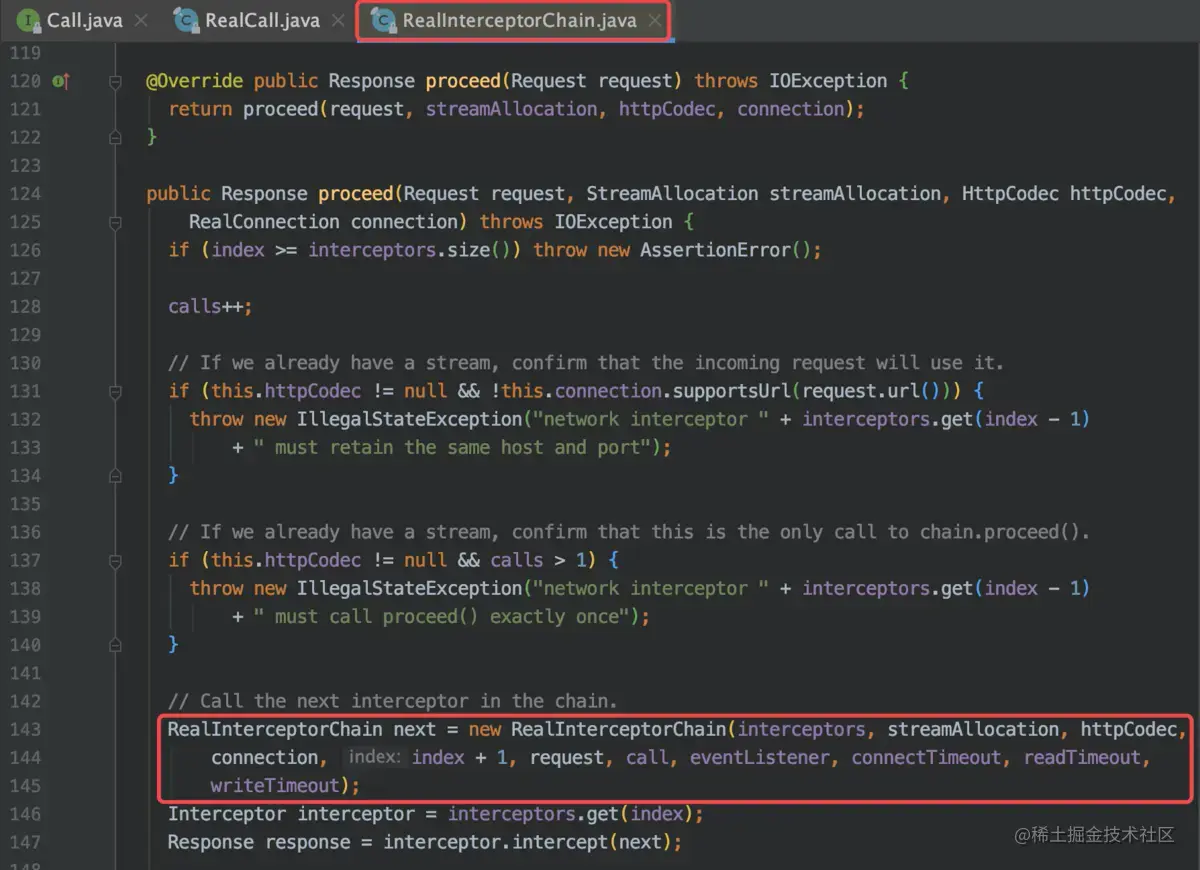
Task: Click 'StreamAllocation streamAllocation' parameter on line 124
Action: click(x=764, y=193)
